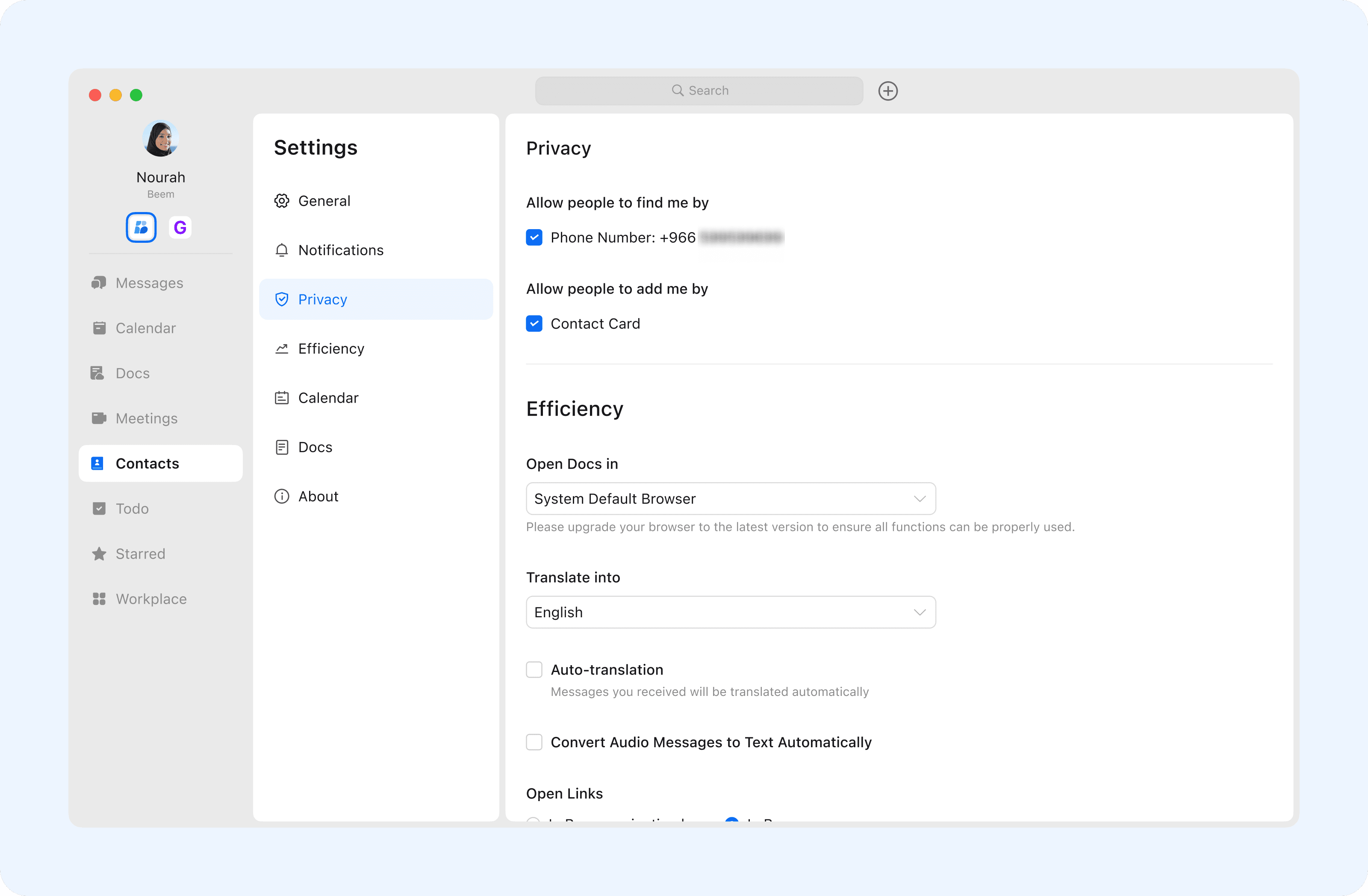
Task: Switch to Notifications settings
Action: pos(340,250)
